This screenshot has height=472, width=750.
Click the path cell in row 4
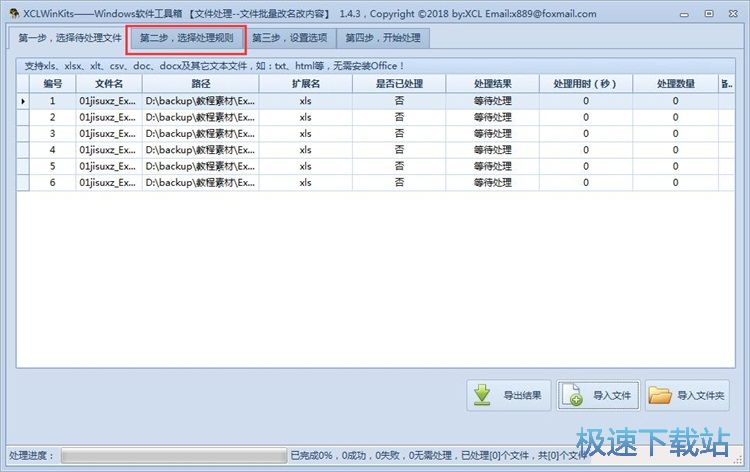(200, 150)
